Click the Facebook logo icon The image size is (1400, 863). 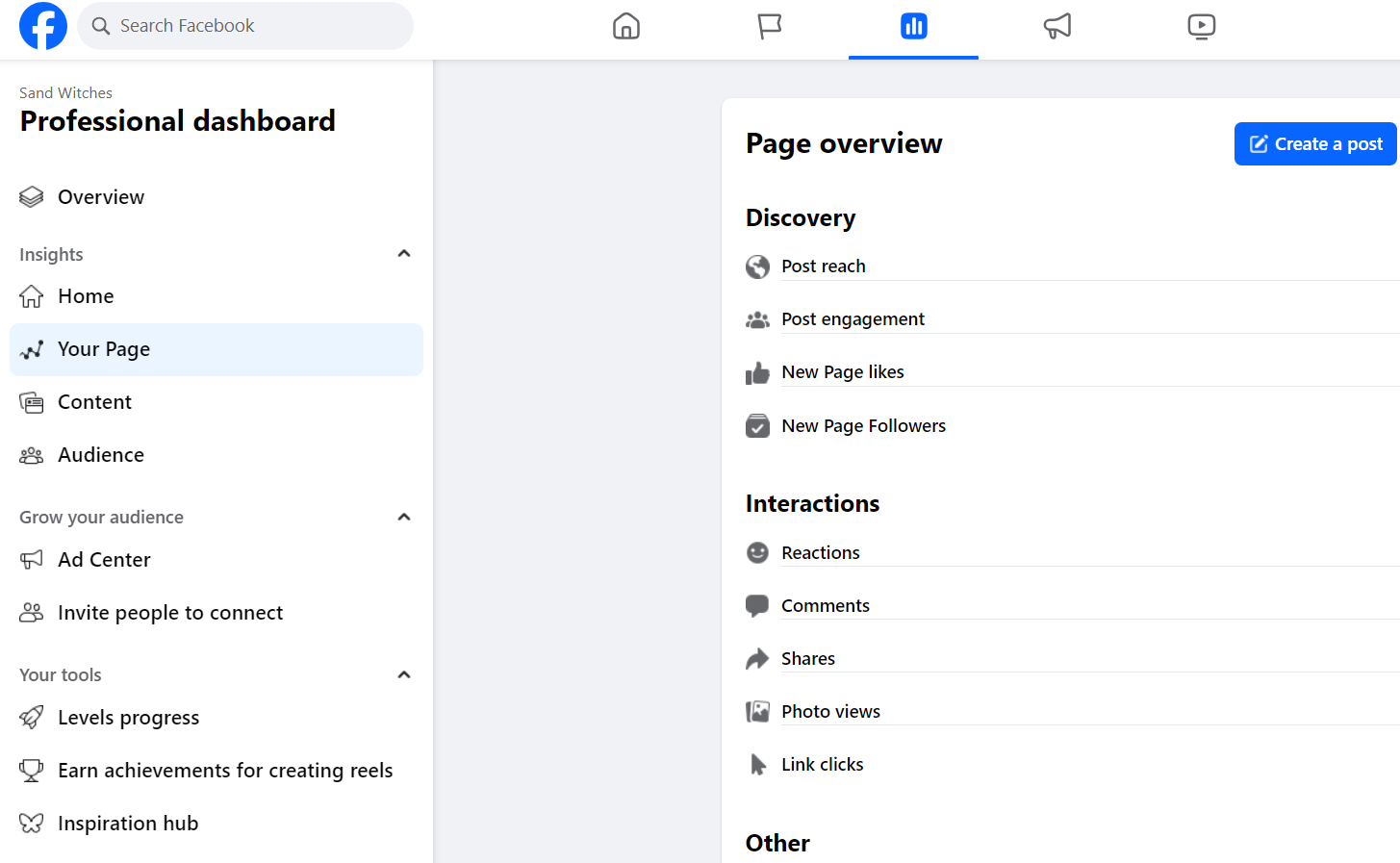42,26
